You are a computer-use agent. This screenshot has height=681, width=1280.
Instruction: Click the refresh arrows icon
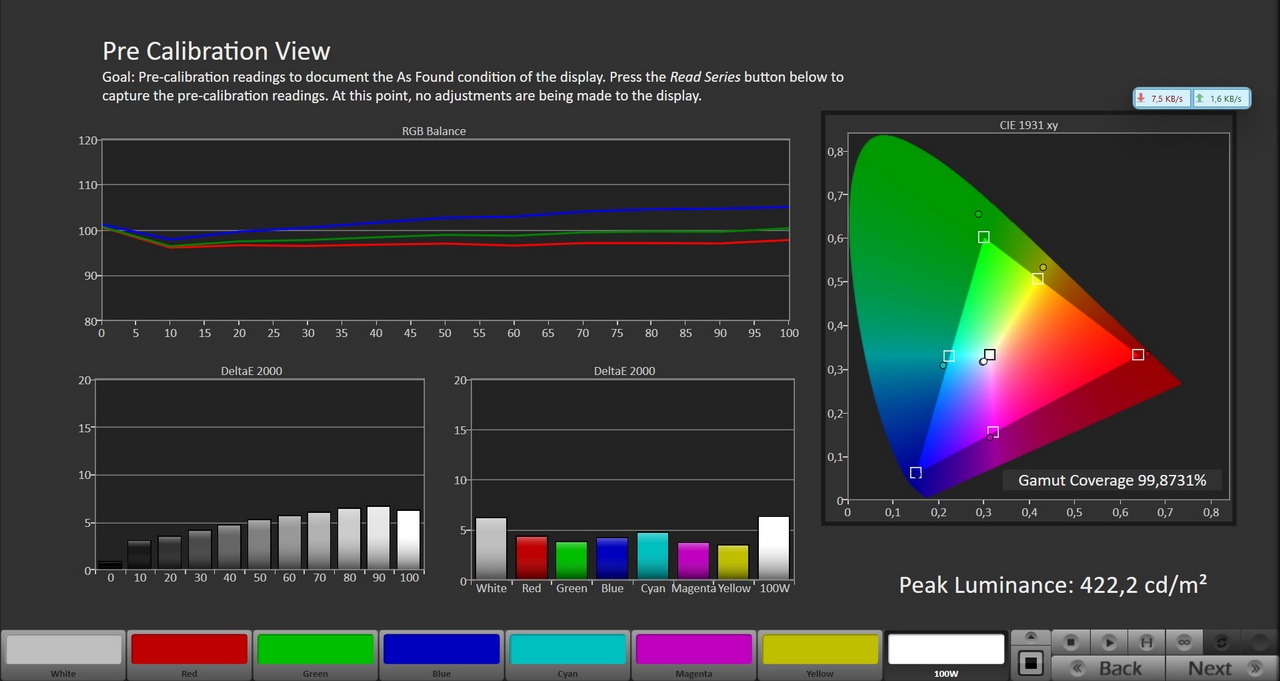click(x=1221, y=641)
